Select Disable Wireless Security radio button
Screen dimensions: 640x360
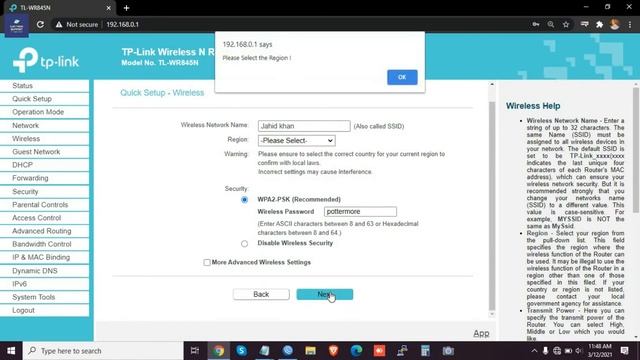244,244
